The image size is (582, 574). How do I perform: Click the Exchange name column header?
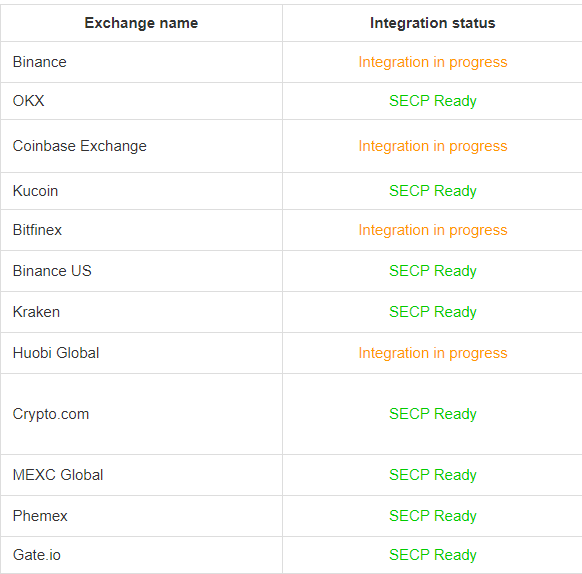(141, 23)
